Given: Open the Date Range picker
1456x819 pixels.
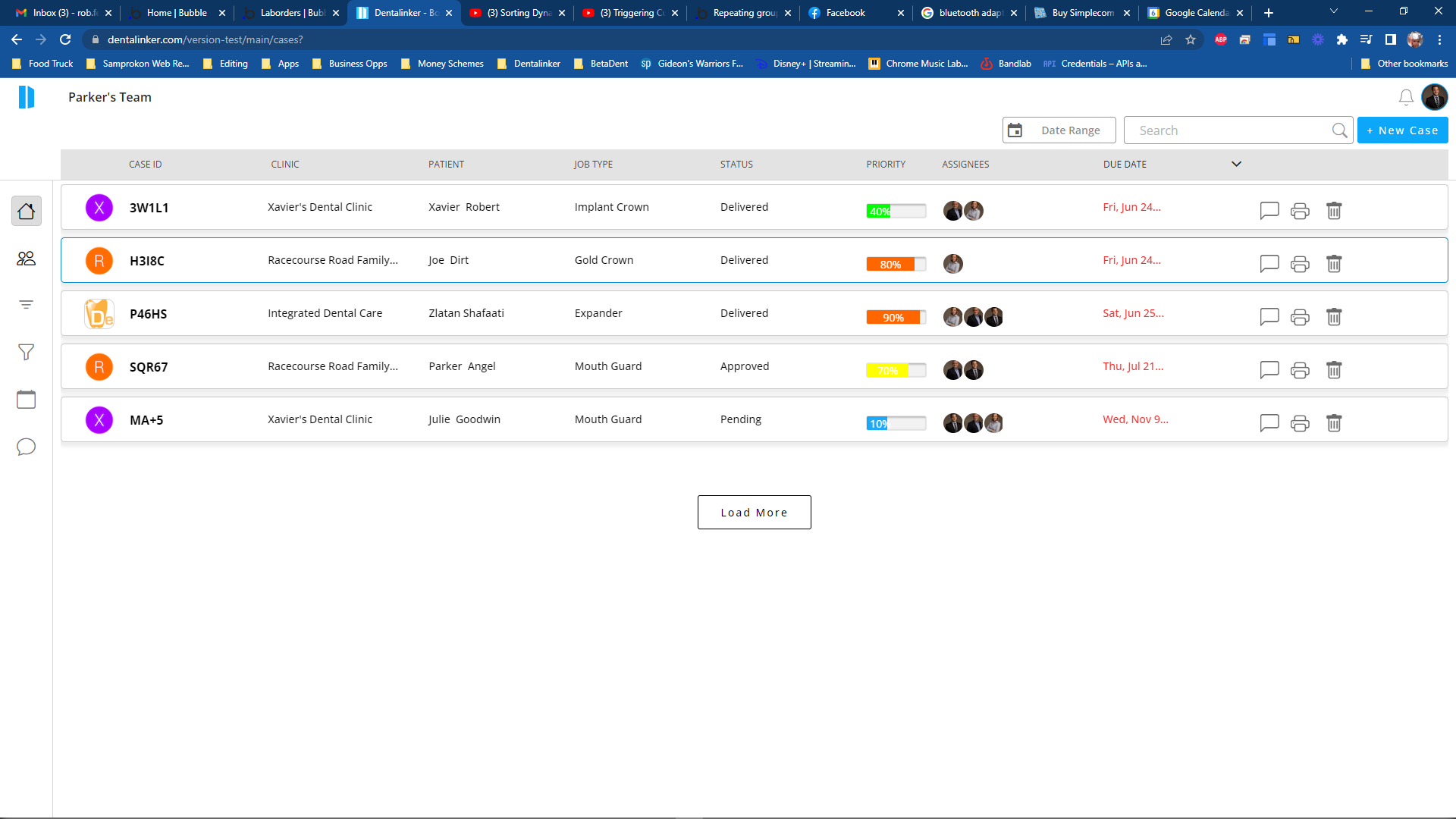Looking at the screenshot, I should [x=1059, y=130].
